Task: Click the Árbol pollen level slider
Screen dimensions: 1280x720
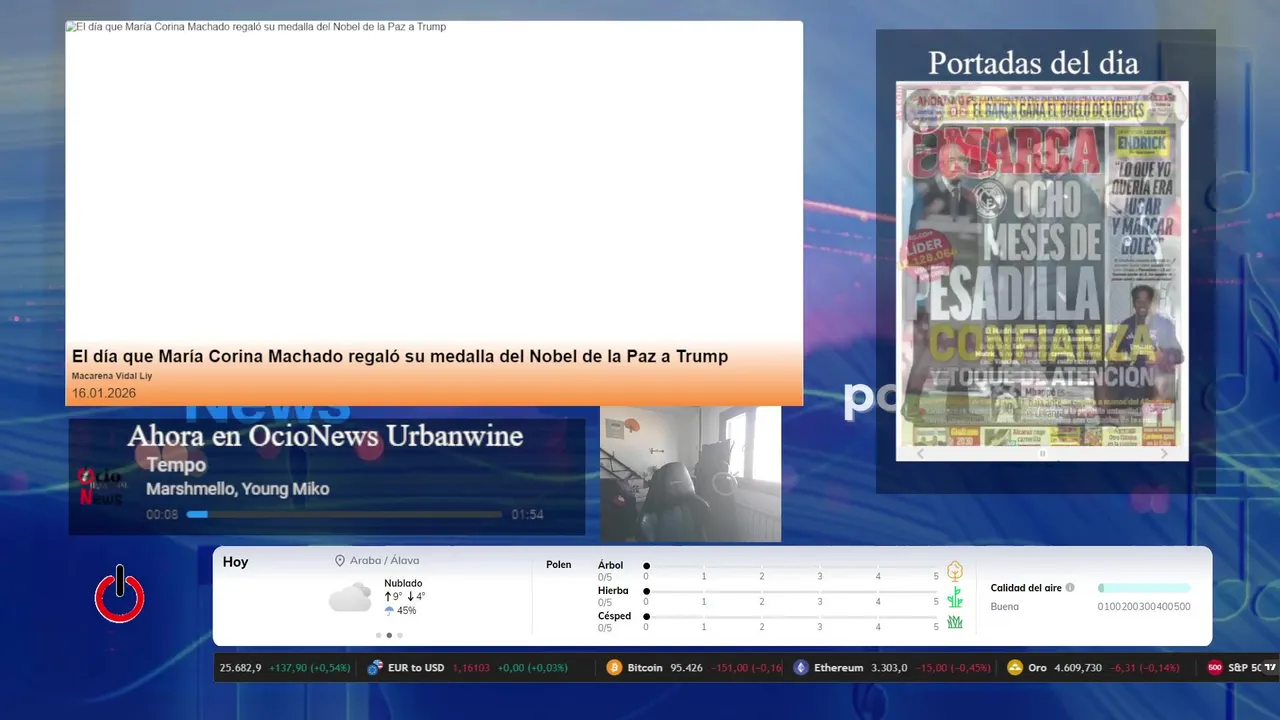Action: (x=791, y=566)
